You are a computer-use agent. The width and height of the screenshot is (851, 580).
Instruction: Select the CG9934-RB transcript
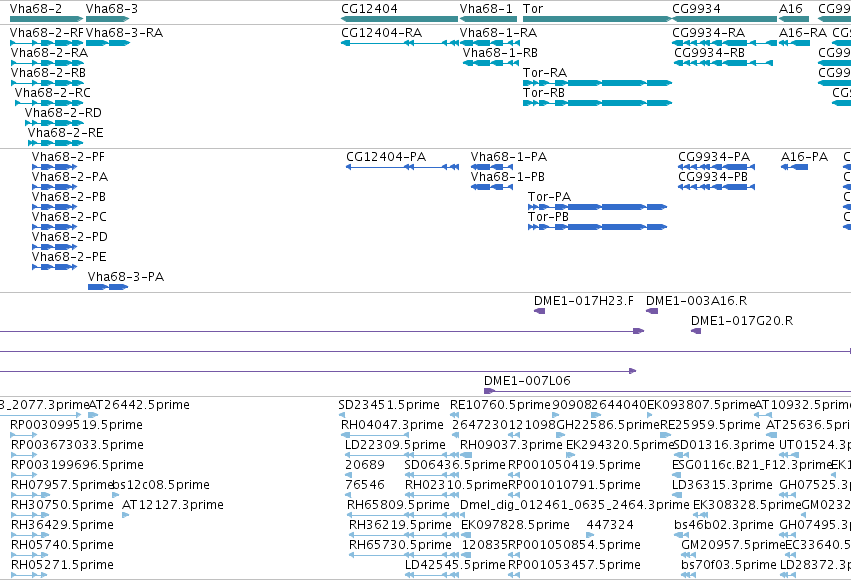click(723, 63)
